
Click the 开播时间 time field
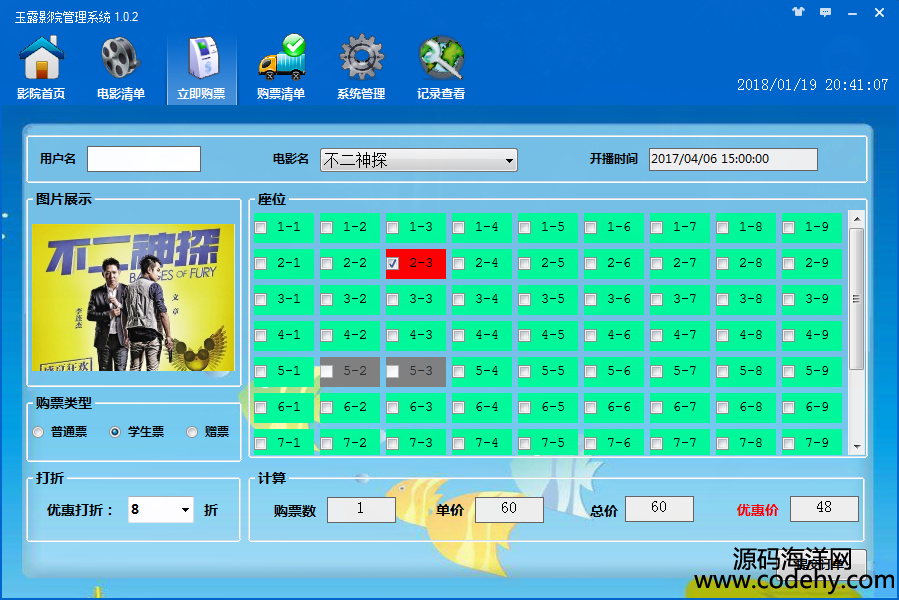733,159
